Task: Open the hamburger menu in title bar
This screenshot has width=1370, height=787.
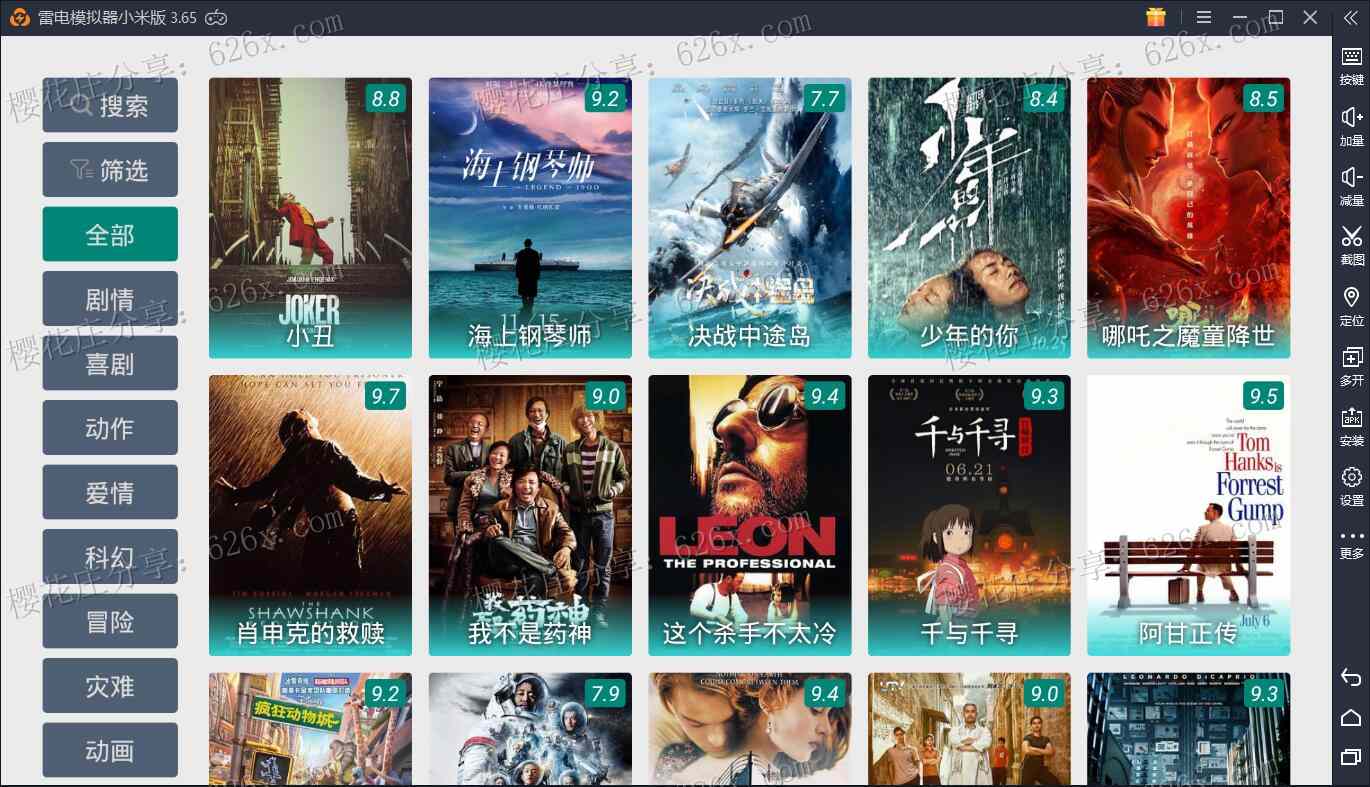Action: (1204, 17)
